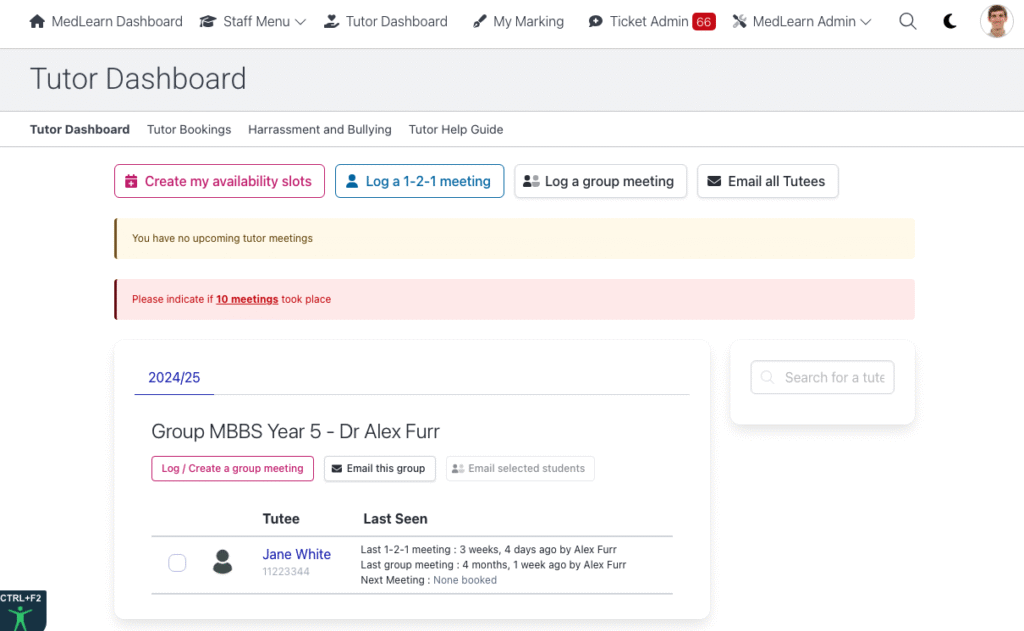1024x631 pixels.
Task: Click the Last Seen column header
Action: click(395, 519)
